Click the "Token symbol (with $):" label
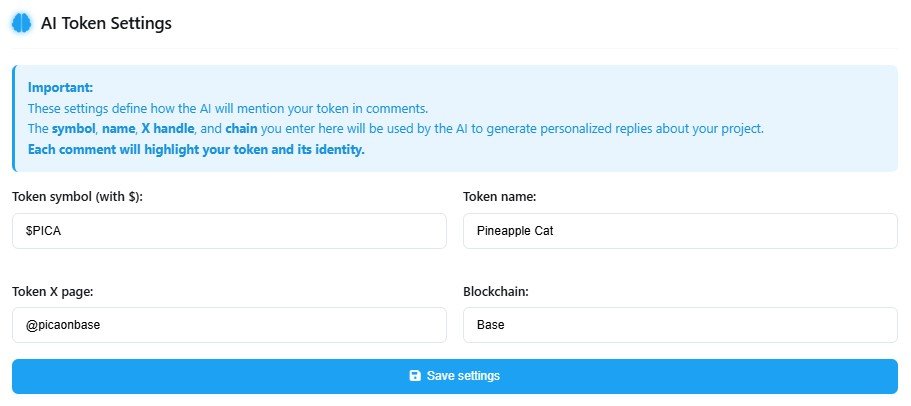911x406 pixels. click(x=77, y=197)
